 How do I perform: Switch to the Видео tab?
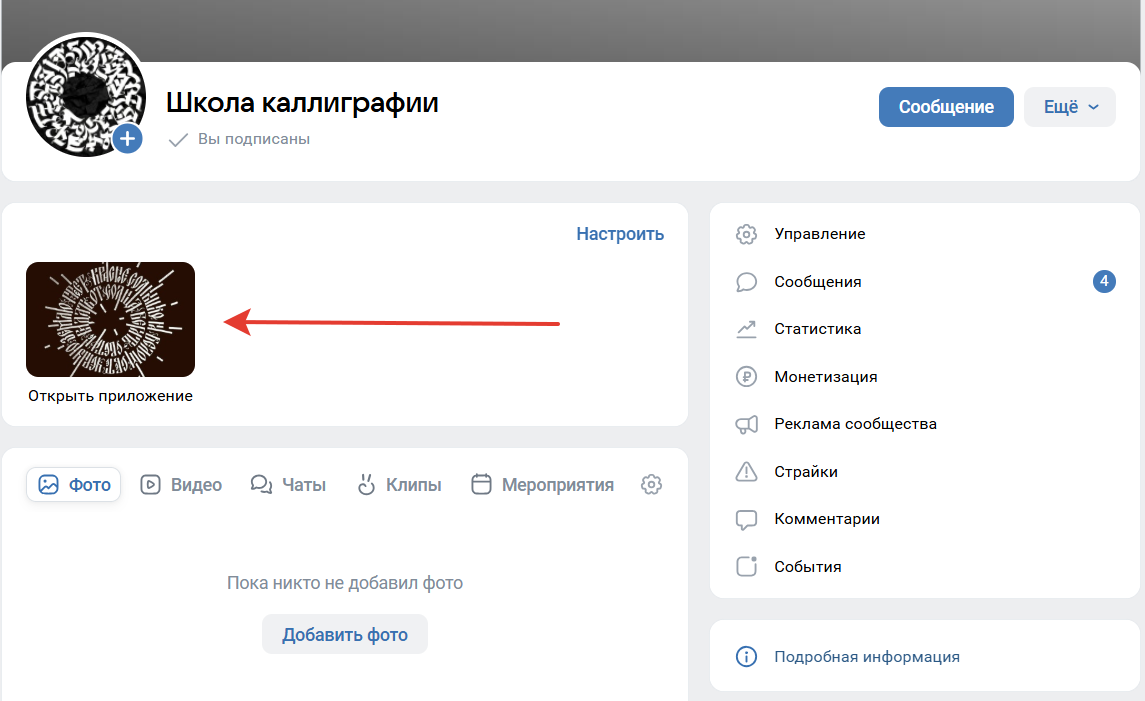[x=181, y=484]
